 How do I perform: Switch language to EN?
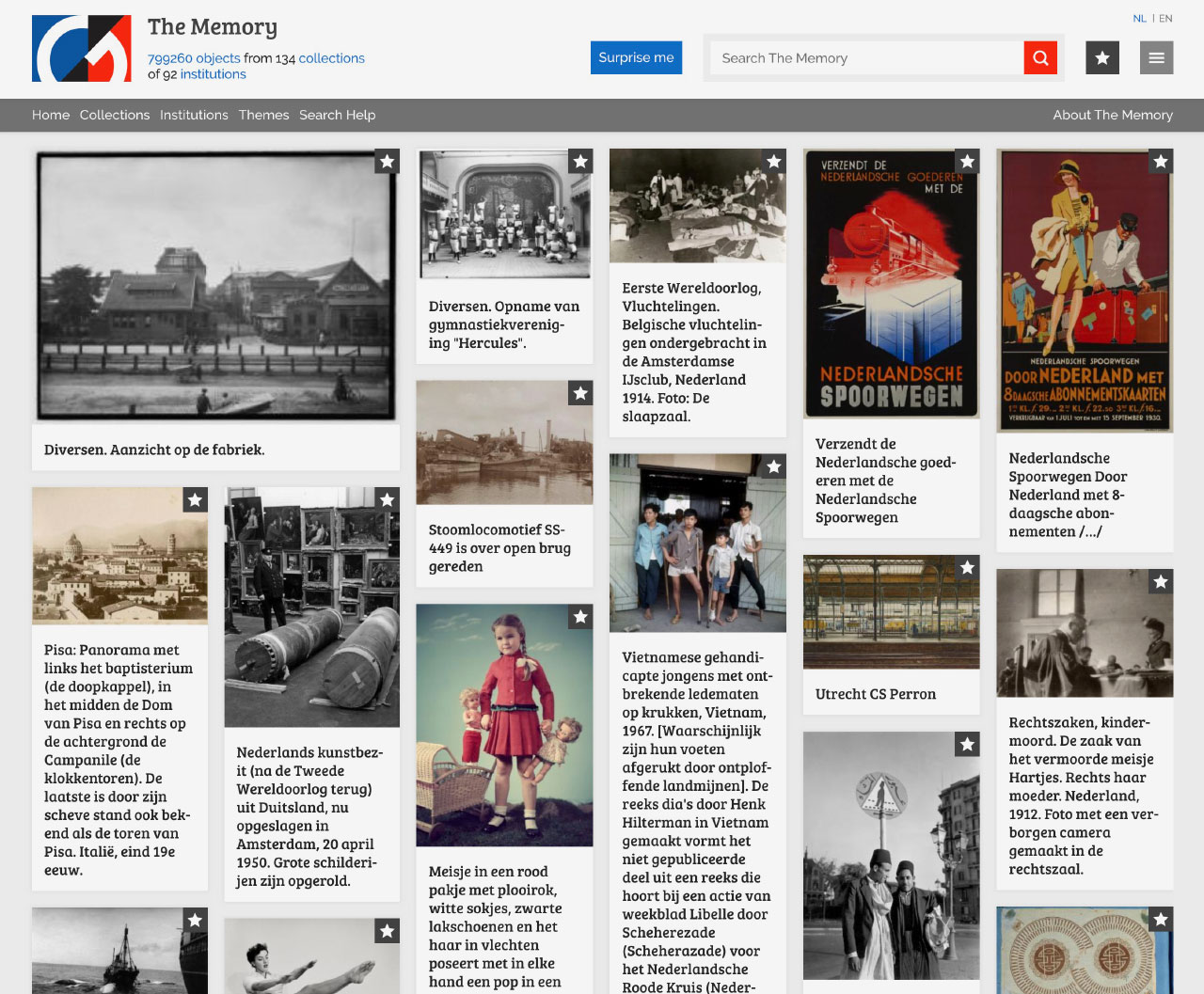(1165, 19)
